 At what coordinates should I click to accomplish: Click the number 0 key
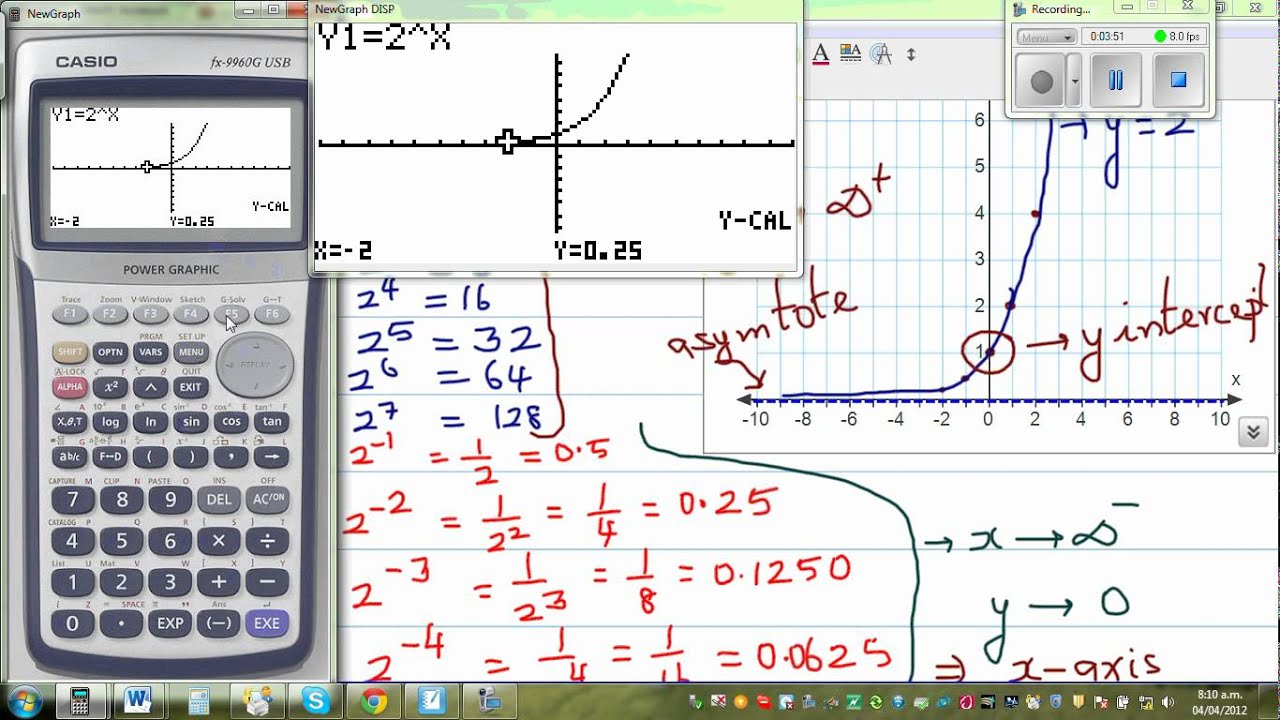point(72,623)
